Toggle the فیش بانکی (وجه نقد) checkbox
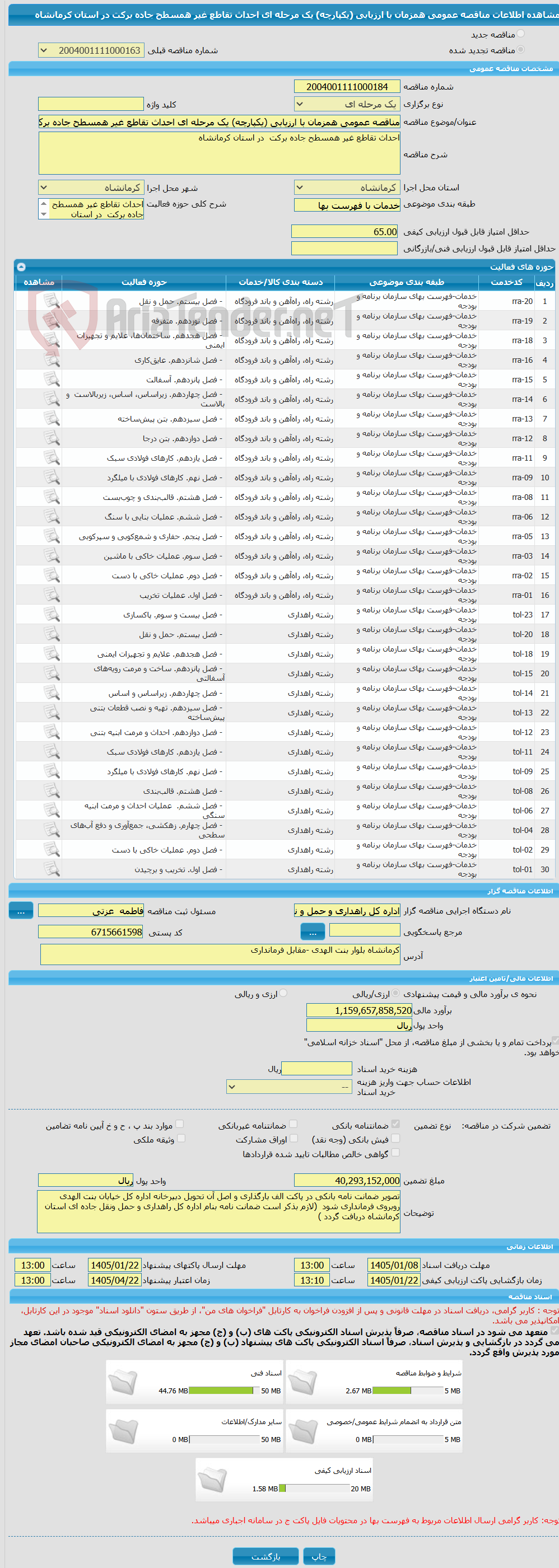 pyautogui.click(x=396, y=1138)
